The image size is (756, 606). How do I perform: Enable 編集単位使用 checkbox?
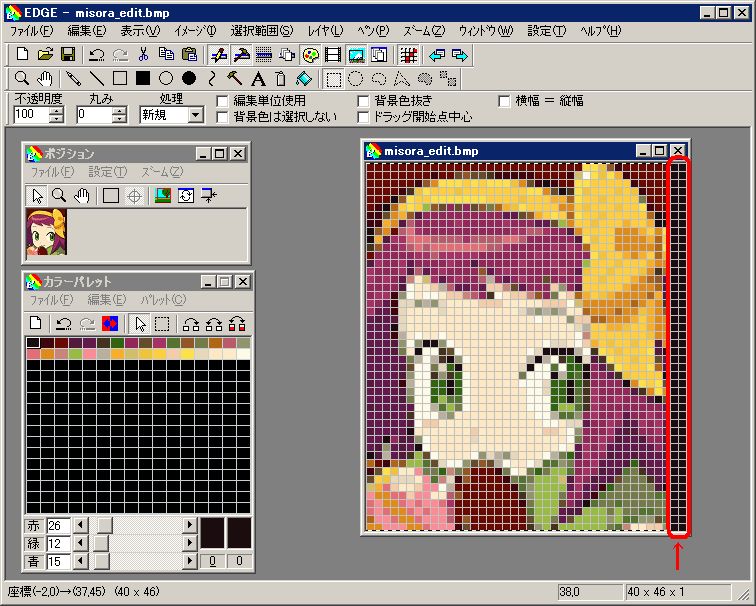pyautogui.click(x=222, y=101)
